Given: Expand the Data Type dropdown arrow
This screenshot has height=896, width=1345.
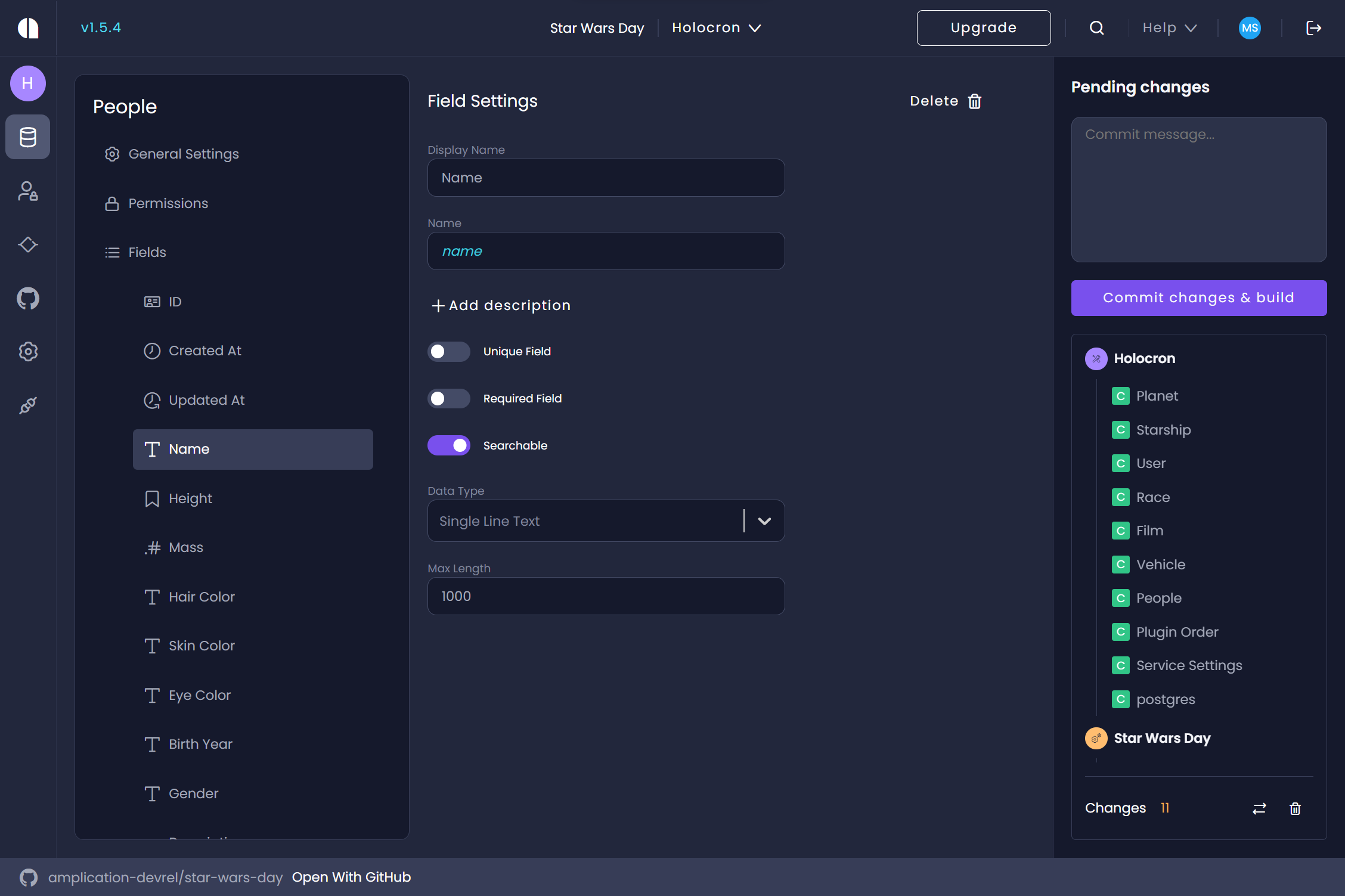Looking at the screenshot, I should [x=764, y=521].
